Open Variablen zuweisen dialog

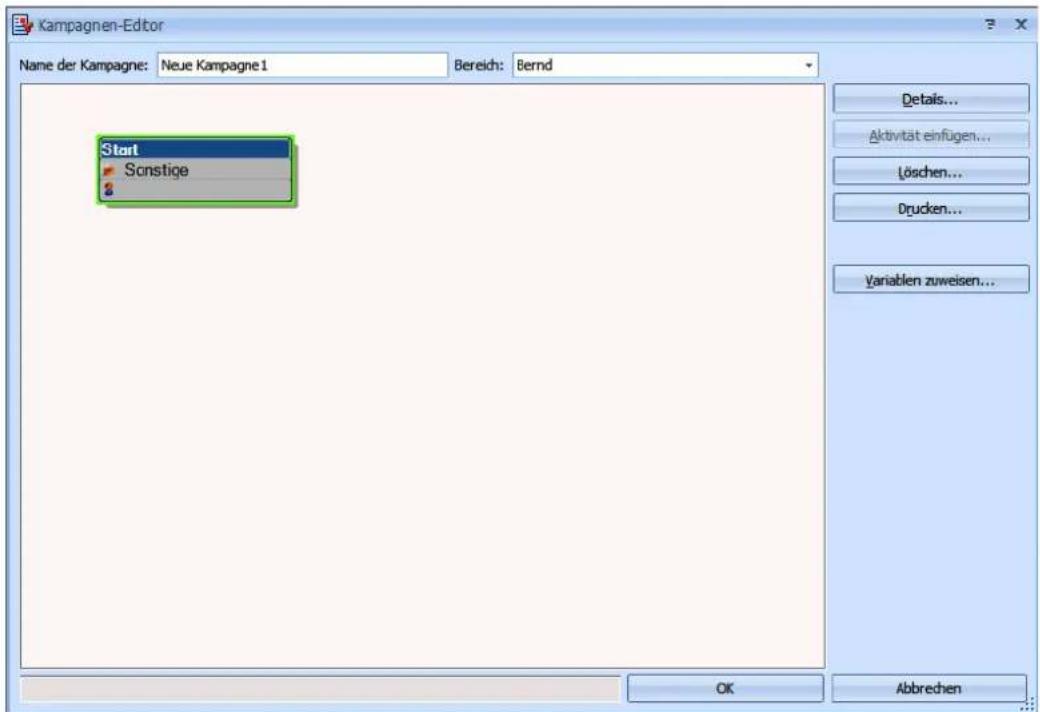click(x=931, y=280)
